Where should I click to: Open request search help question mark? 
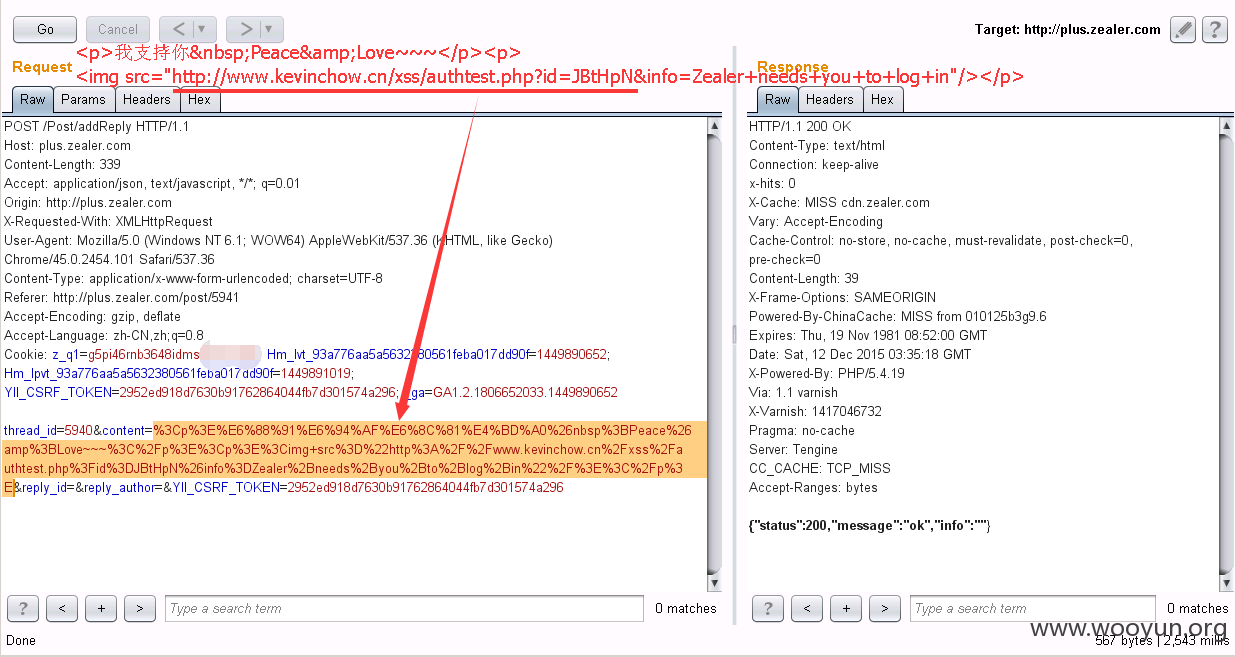point(23,608)
